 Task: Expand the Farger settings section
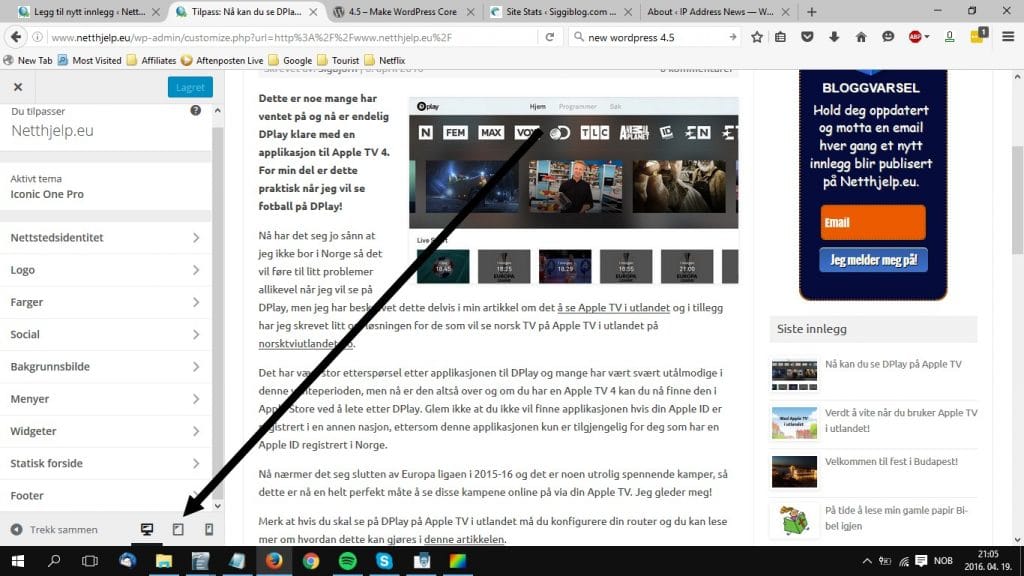[x=105, y=302]
